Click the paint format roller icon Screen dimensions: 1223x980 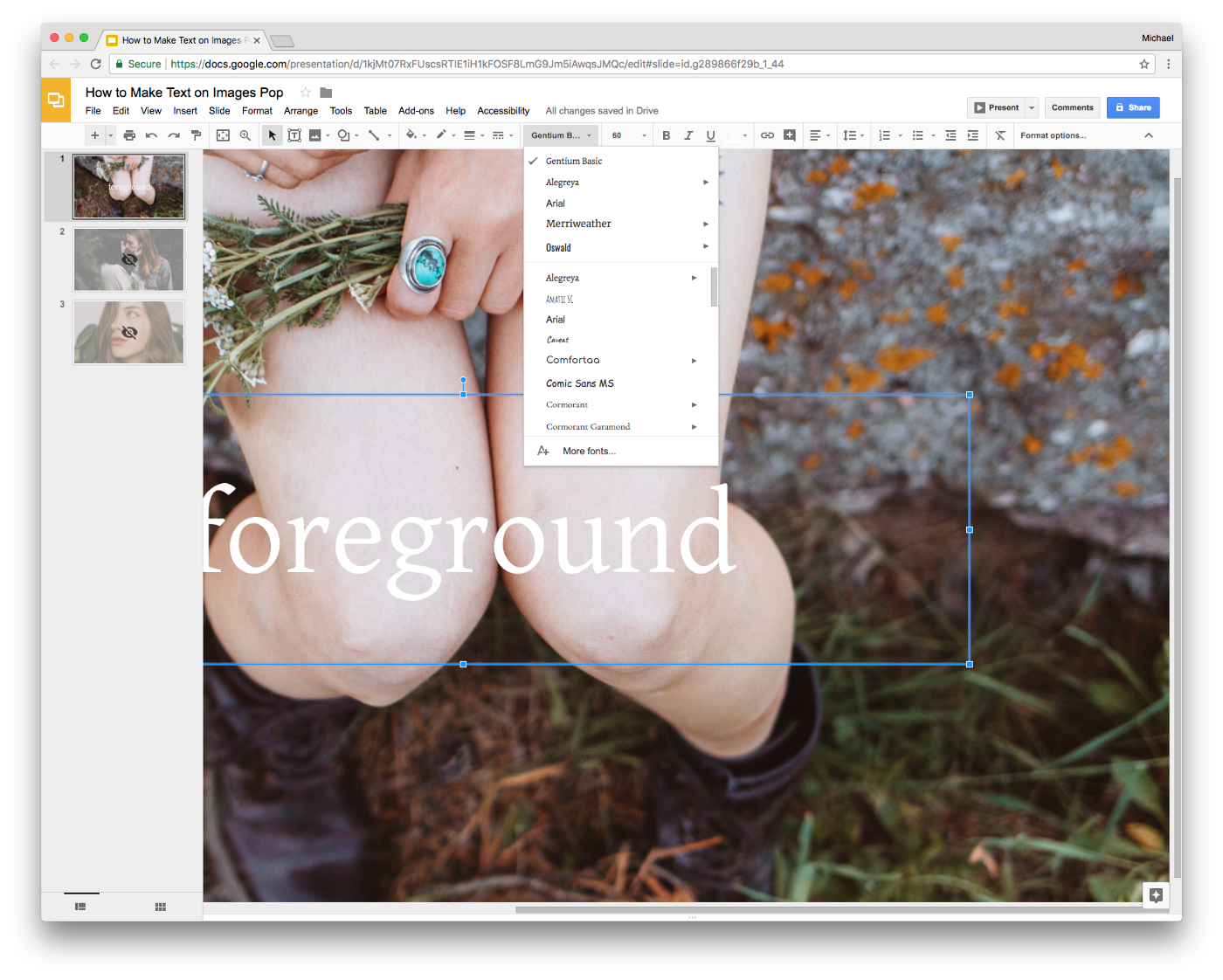click(x=196, y=135)
